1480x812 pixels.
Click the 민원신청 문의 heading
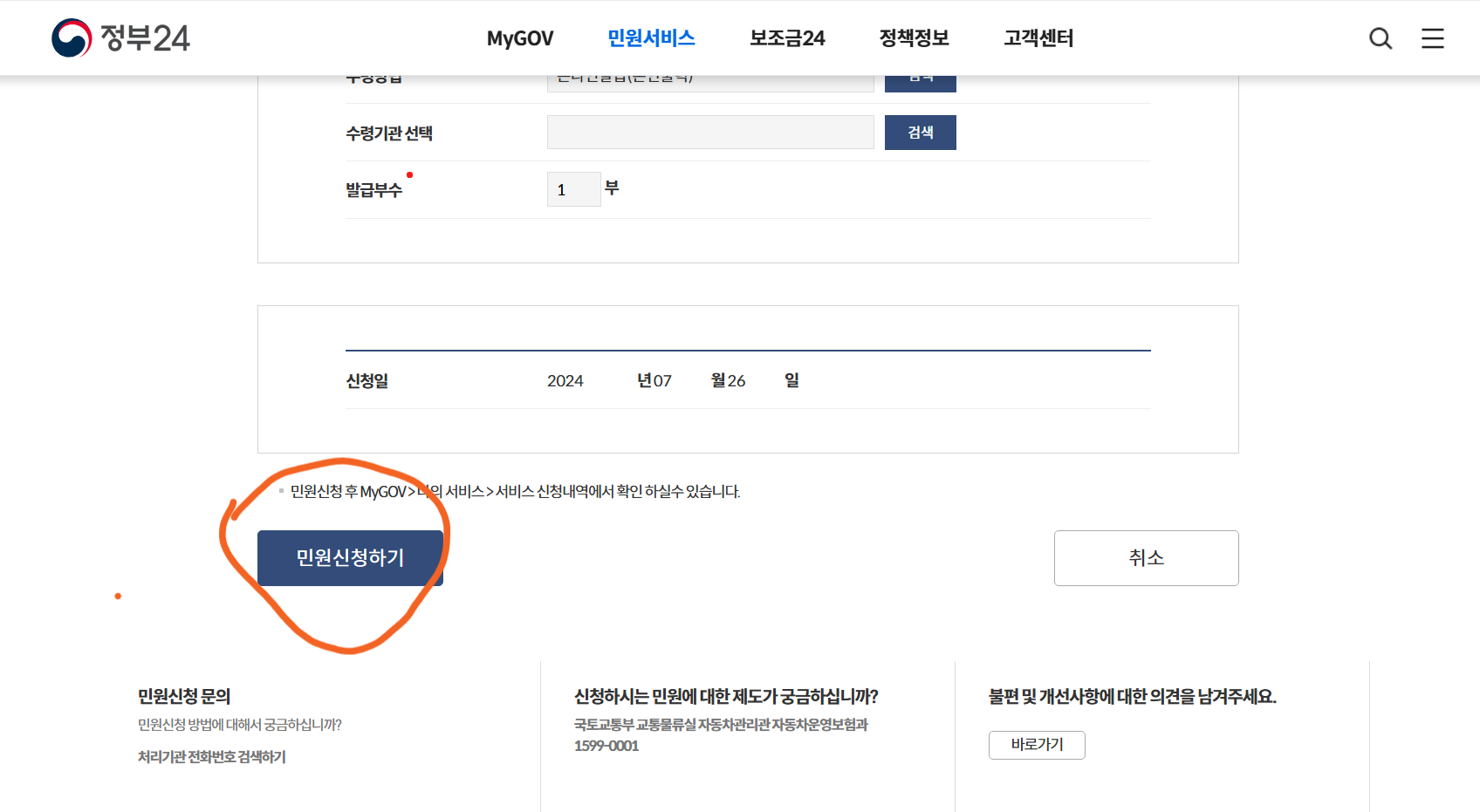(184, 697)
